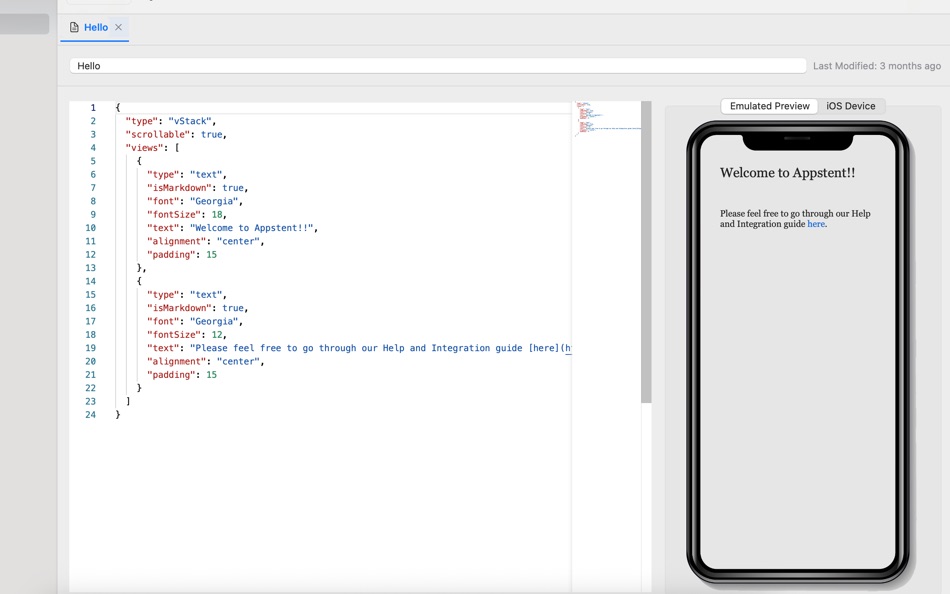Screen dimensions: 950x594
Task: Select the Hello tab in the editor
Action: click(94, 28)
